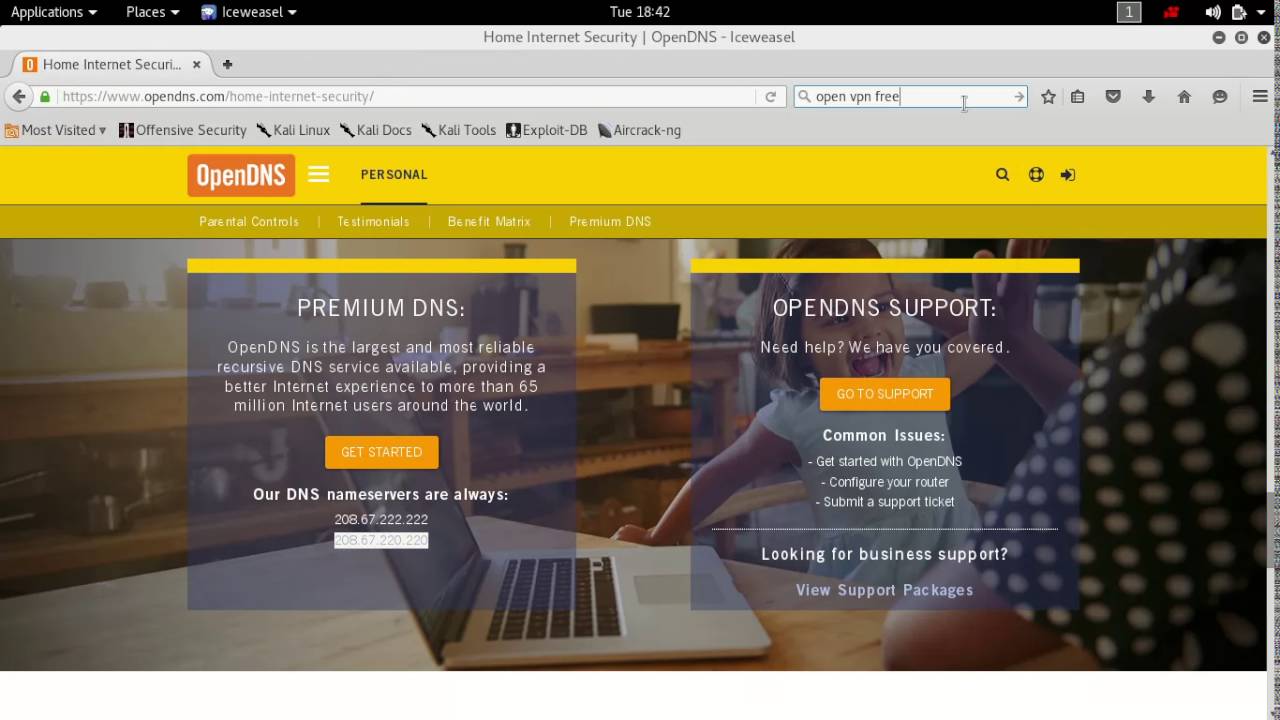Open the Iceweasel hamburger menu
This screenshot has height=720, width=1280.
point(1260,97)
